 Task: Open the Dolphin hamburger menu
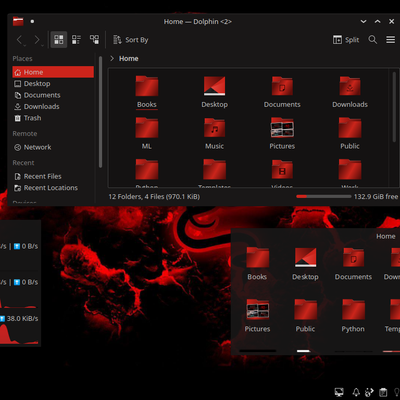[391, 40]
